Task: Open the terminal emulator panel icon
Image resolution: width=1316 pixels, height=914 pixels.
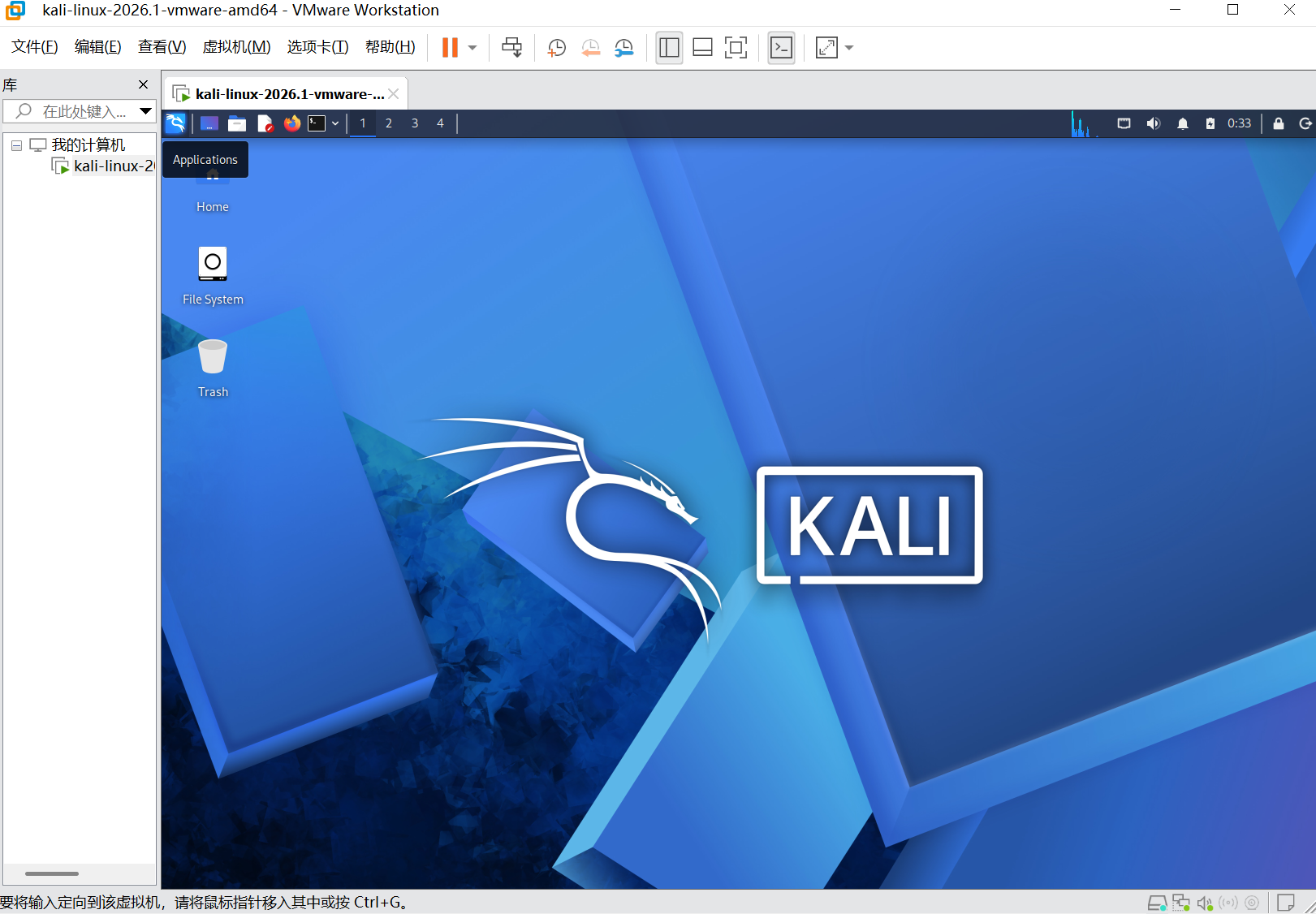Action: (317, 123)
